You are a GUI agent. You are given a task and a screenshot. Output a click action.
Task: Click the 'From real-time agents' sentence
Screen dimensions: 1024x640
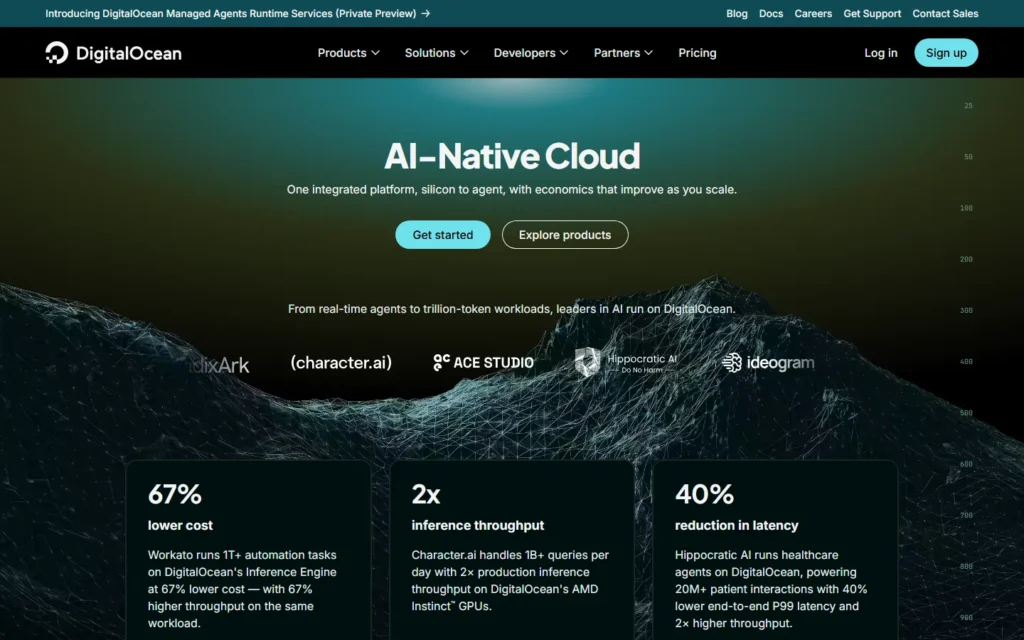pos(512,309)
